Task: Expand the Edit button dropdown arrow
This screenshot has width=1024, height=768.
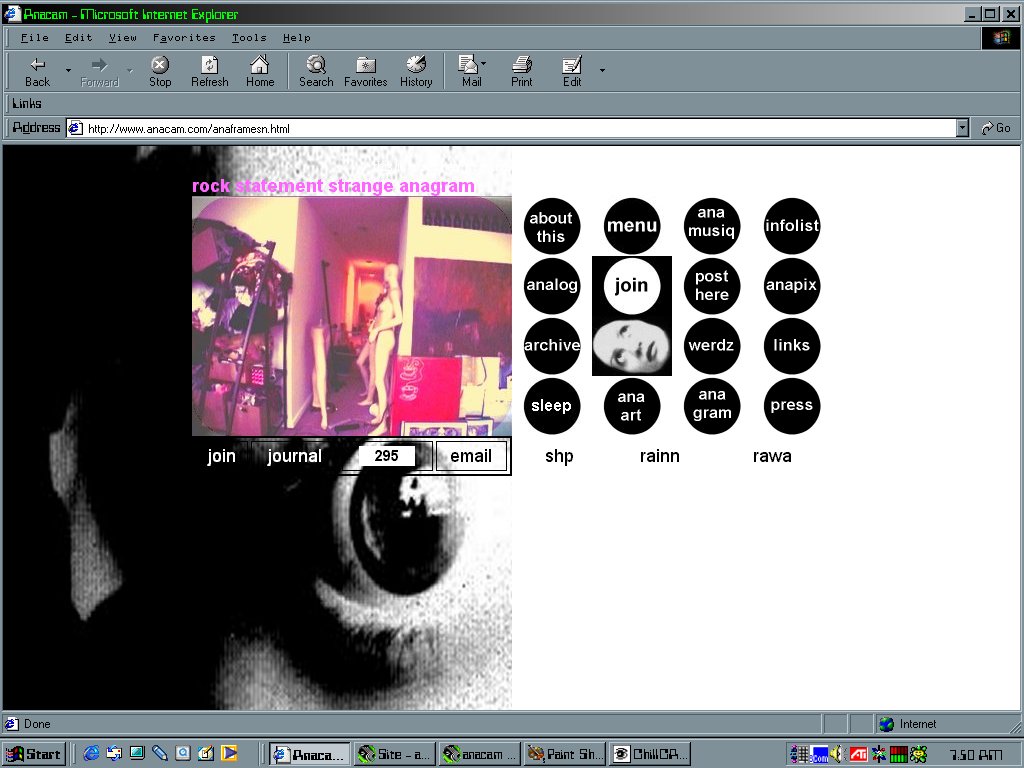Action: (x=602, y=71)
